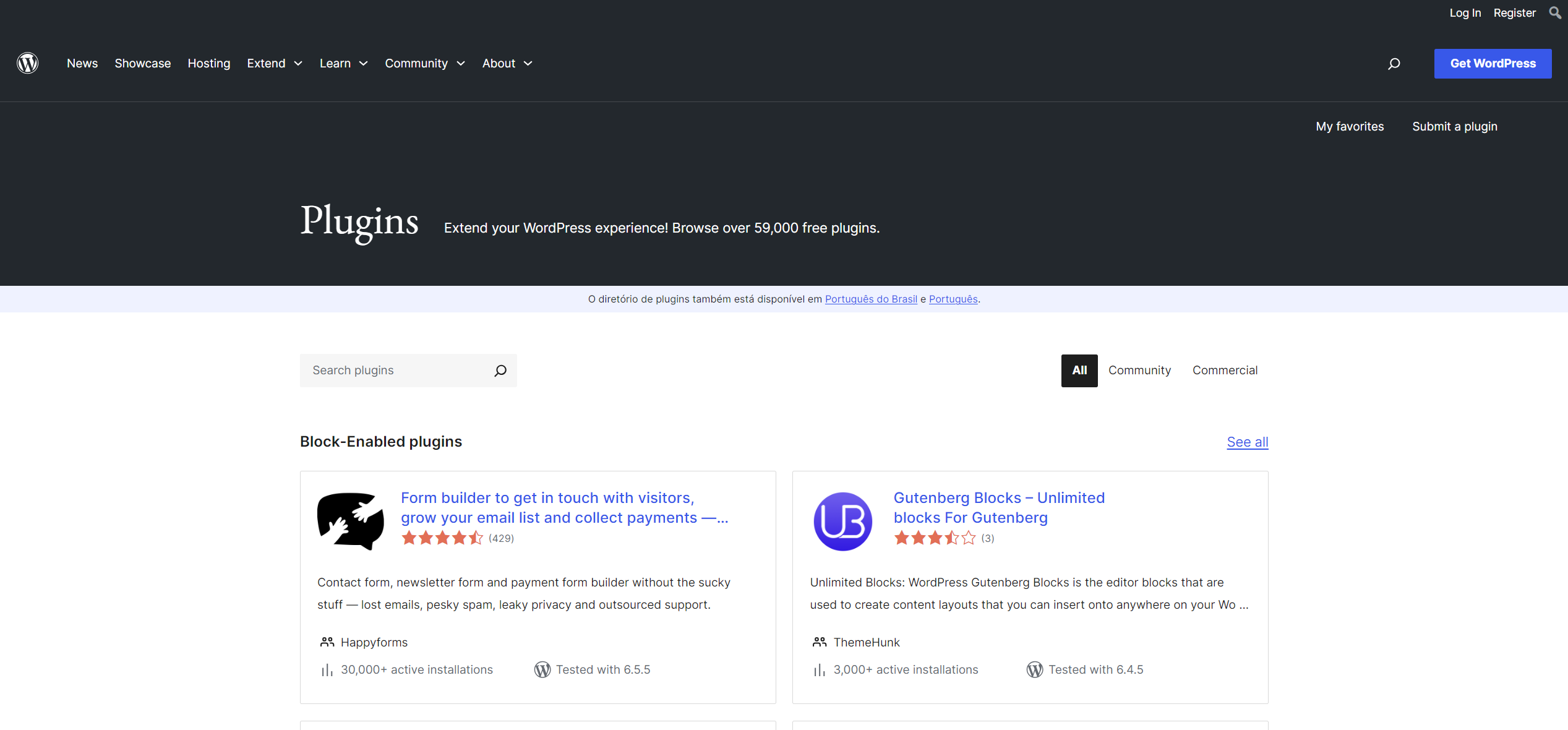Viewport: 1568px width, 730px height.
Task: Select the Commercial filter toggle
Action: tap(1225, 370)
